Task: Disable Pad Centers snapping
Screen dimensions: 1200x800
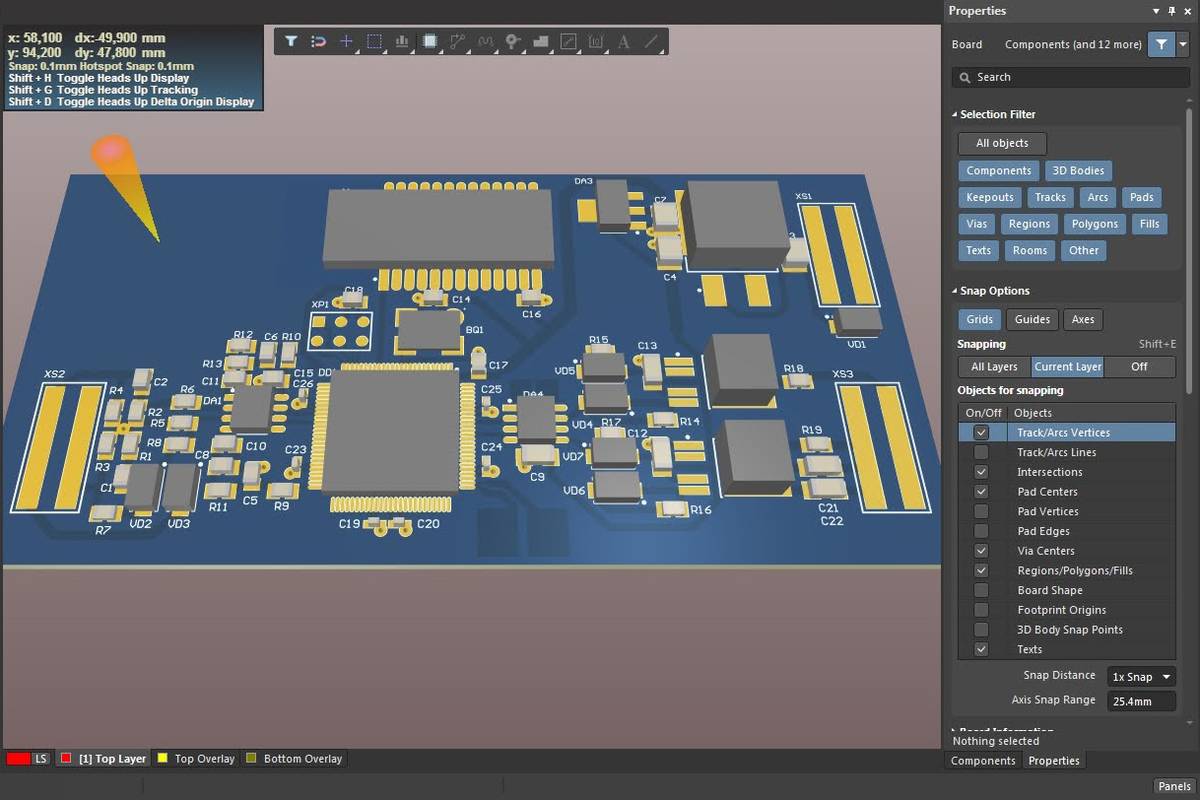Action: tap(981, 492)
